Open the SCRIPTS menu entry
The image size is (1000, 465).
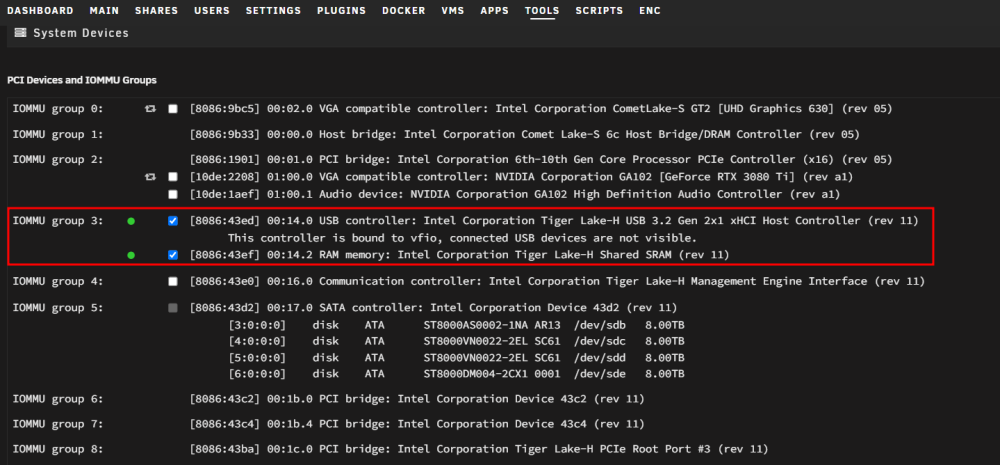[599, 11]
